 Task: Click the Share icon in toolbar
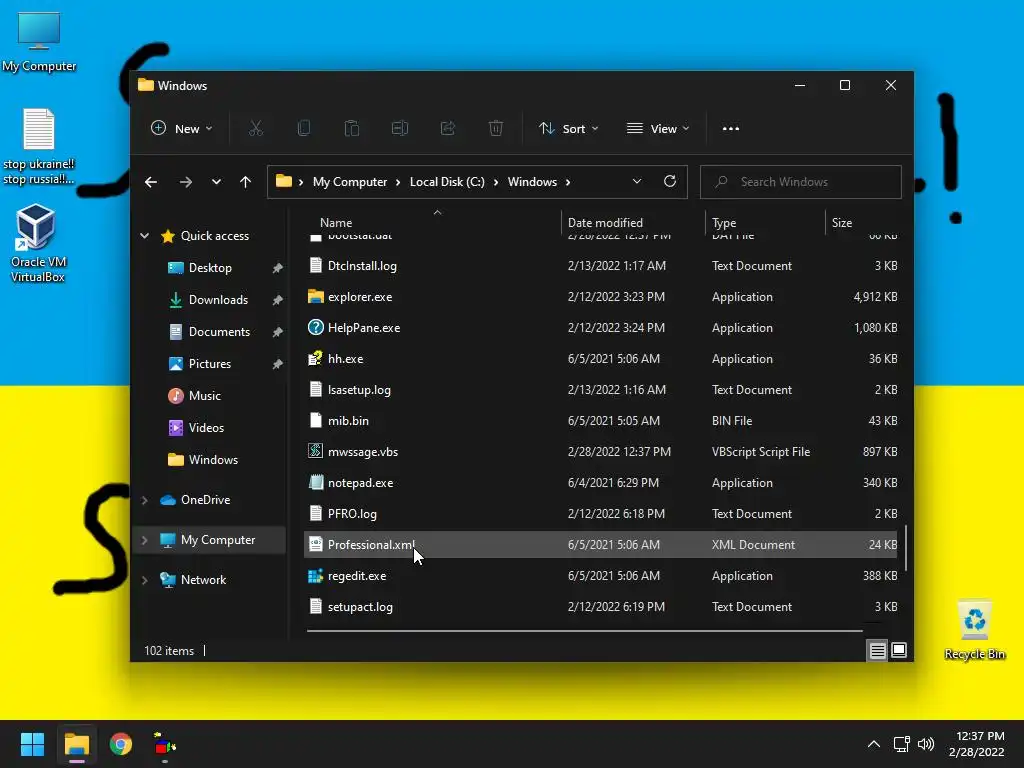click(448, 129)
